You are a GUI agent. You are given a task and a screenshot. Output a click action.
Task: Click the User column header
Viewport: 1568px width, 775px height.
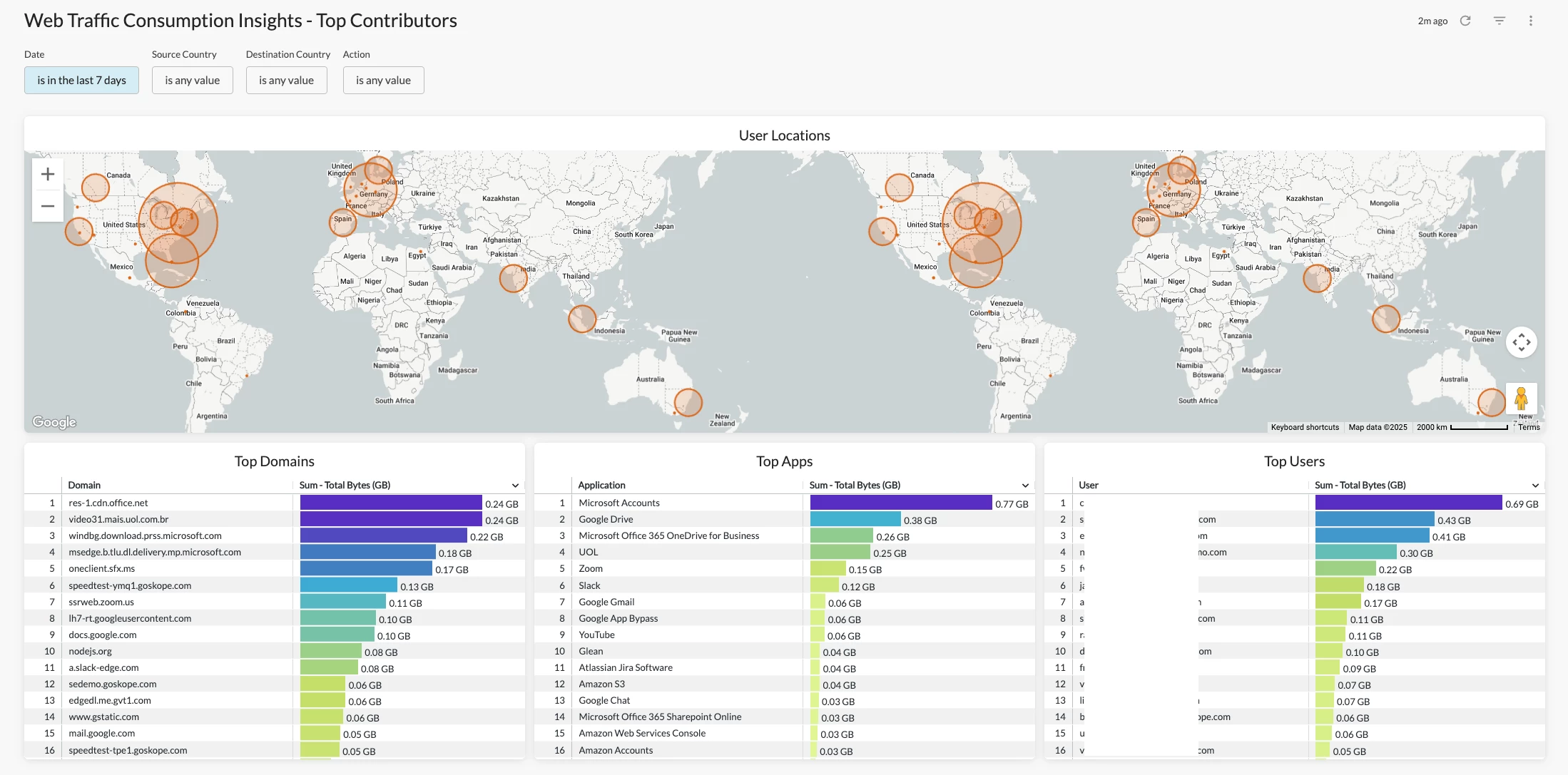[x=1089, y=485]
